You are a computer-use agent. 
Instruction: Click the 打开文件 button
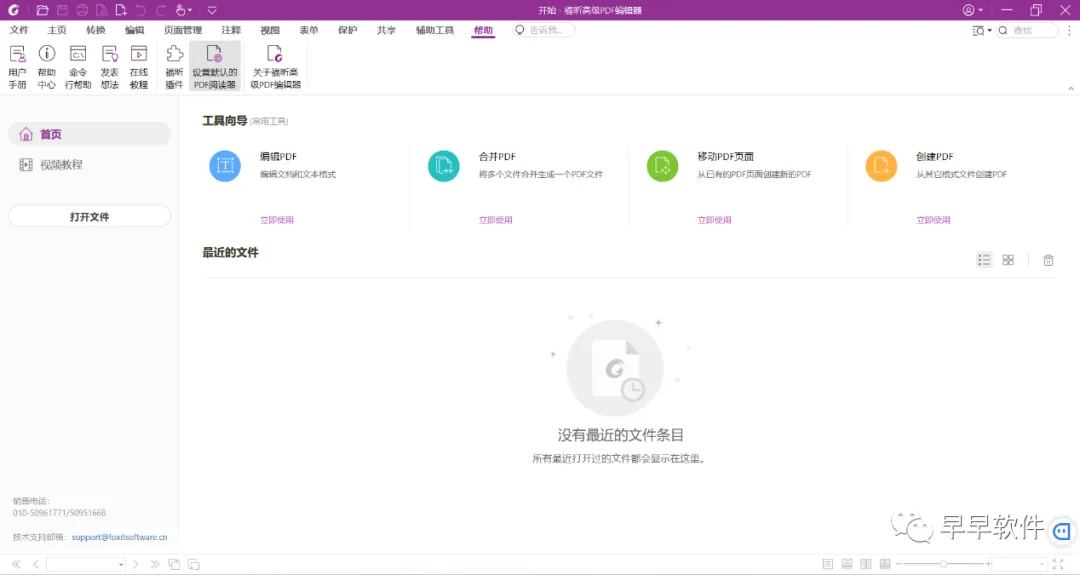90,216
